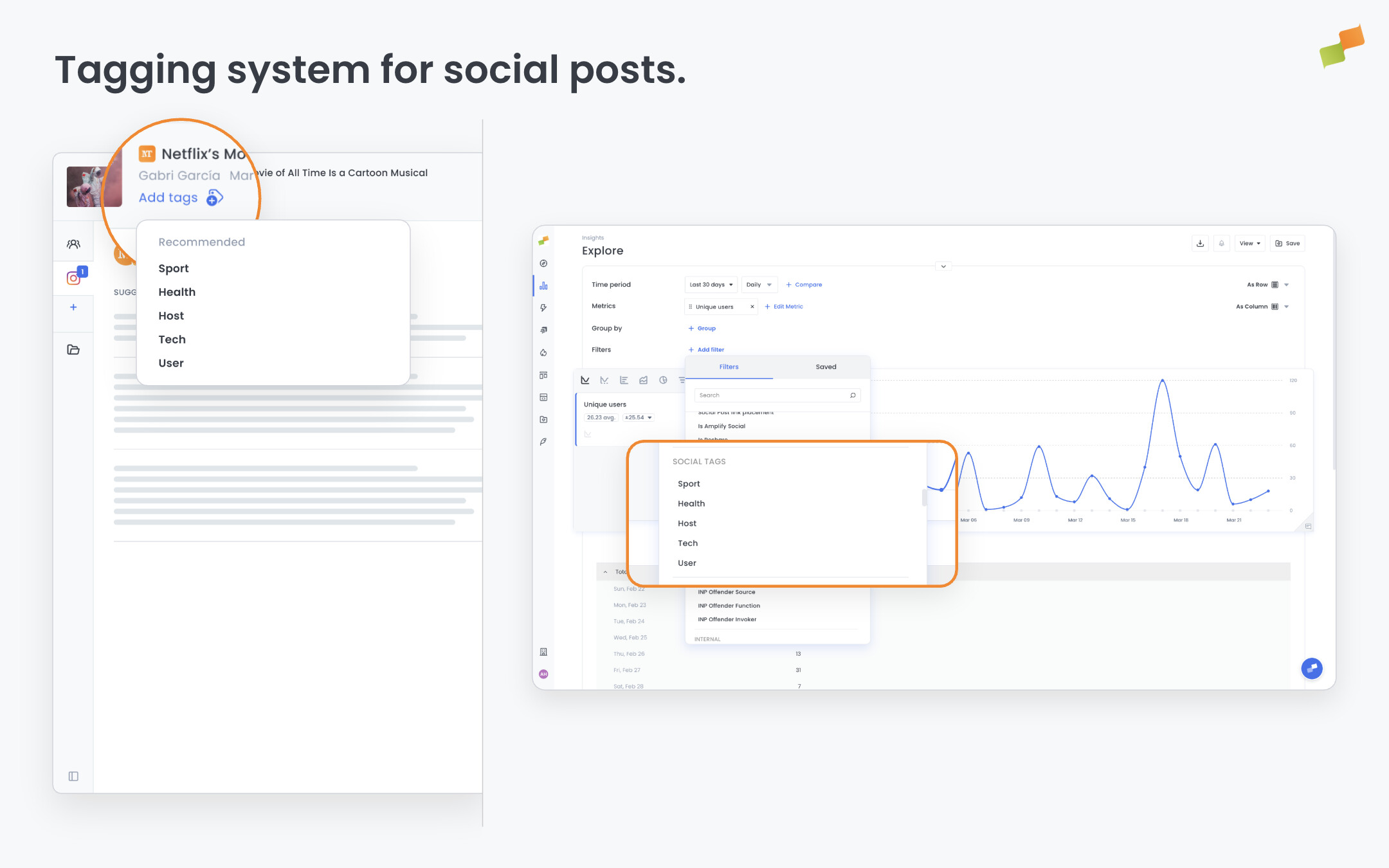The width and height of the screenshot is (1389, 868).
Task: Switch to the Saved tab
Action: [826, 366]
